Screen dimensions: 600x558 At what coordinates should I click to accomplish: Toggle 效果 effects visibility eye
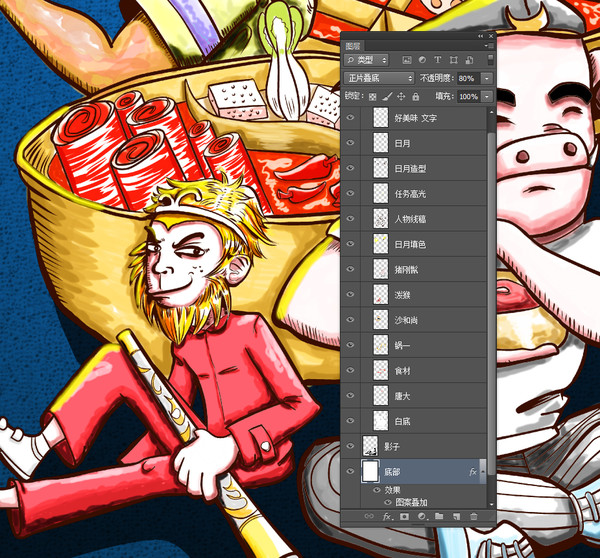point(377,490)
